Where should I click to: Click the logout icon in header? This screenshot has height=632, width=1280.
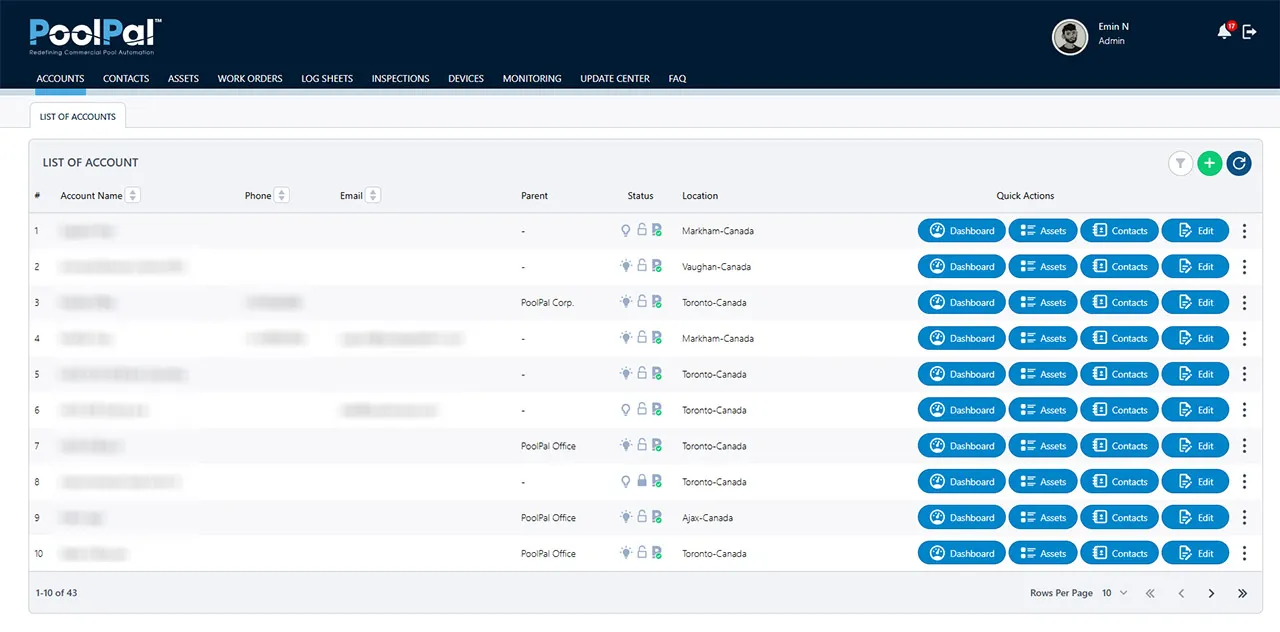click(x=1249, y=32)
